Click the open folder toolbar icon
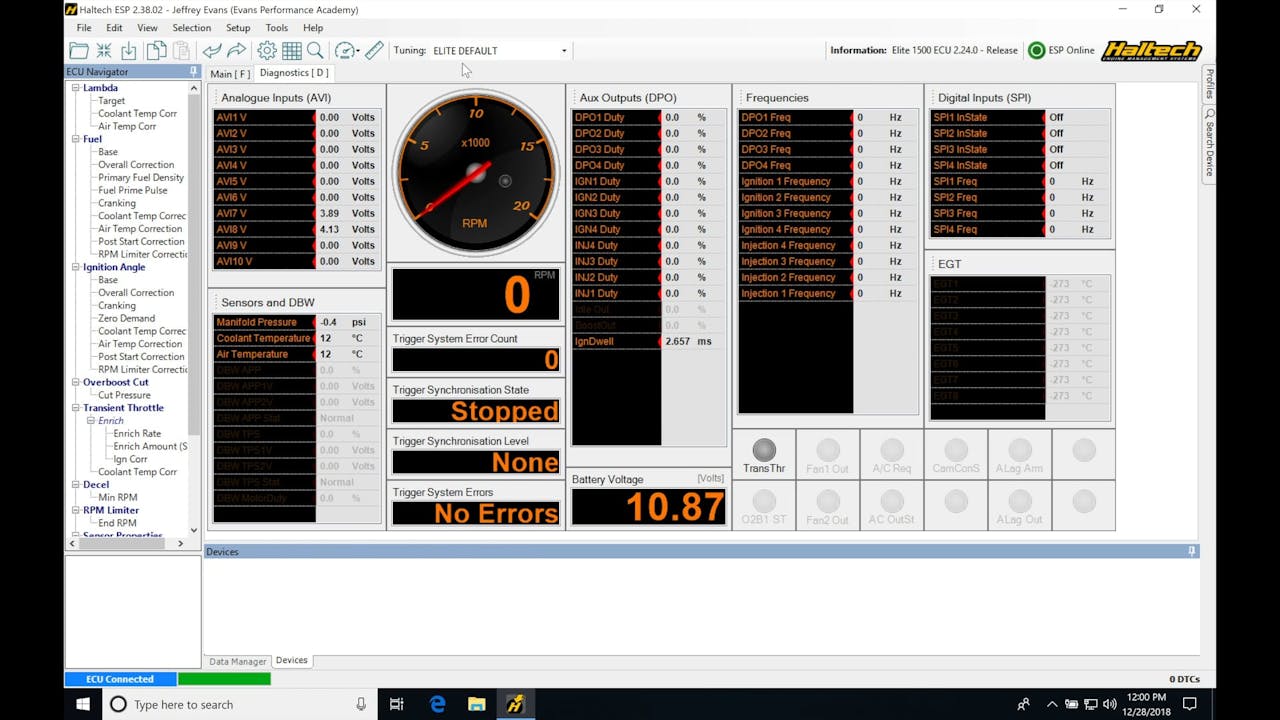 tap(79, 51)
